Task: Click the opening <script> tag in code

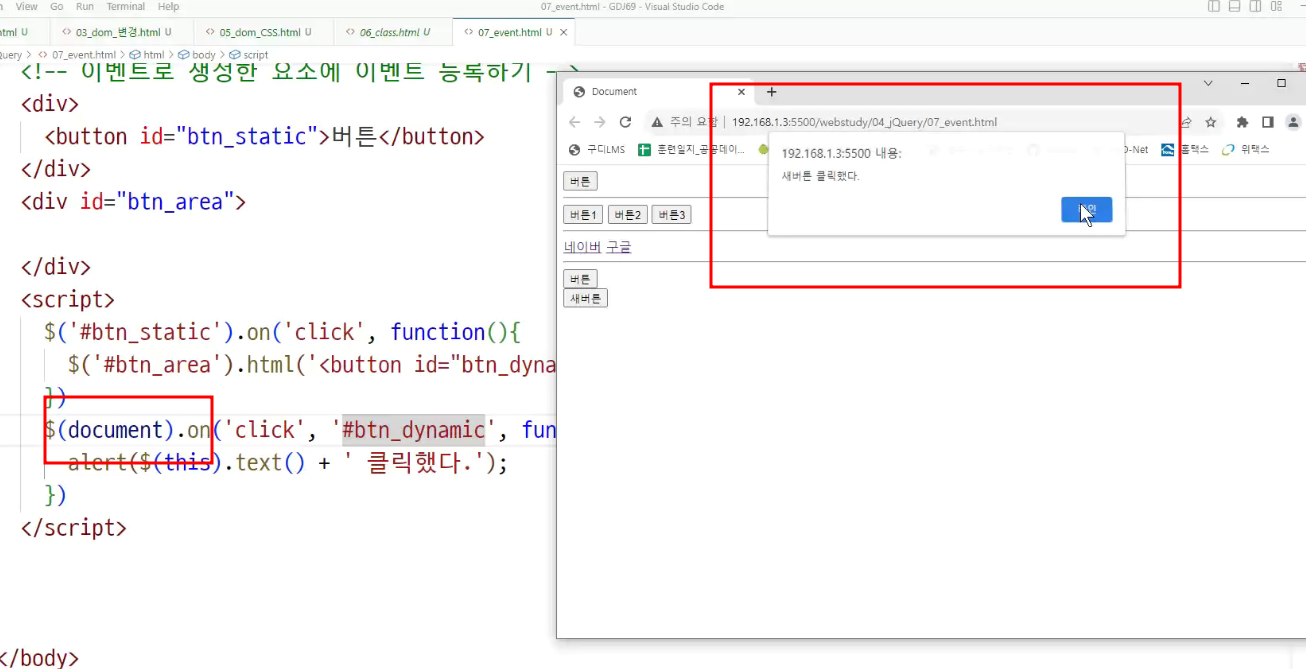Action: [68, 299]
